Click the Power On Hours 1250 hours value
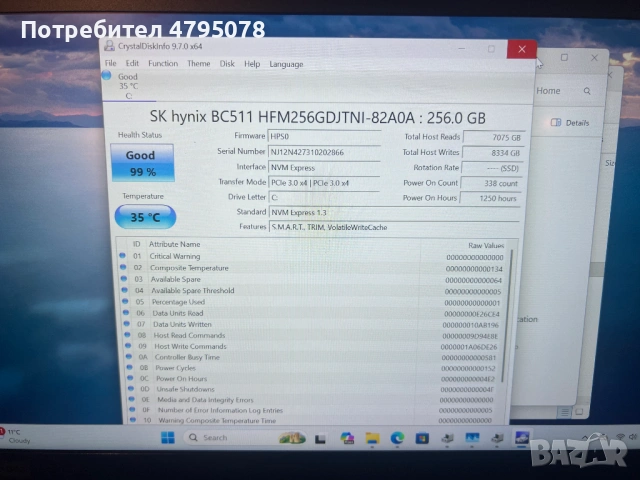Image resolution: width=640 pixels, height=480 pixels. click(490, 198)
